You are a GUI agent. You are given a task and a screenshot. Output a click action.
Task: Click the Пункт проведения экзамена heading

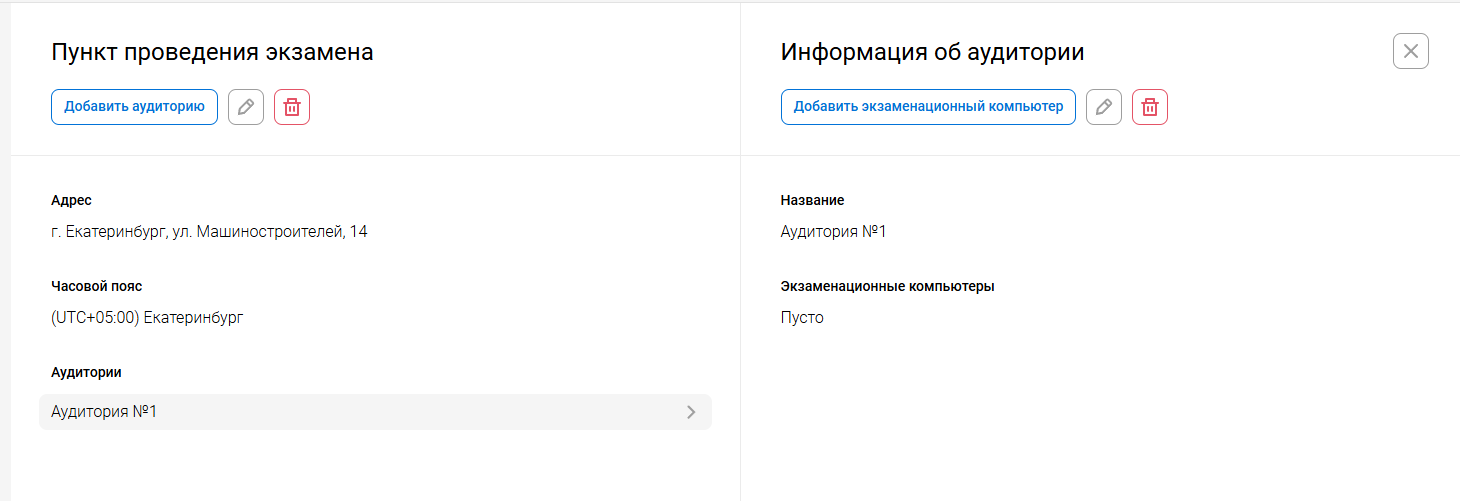[212, 52]
